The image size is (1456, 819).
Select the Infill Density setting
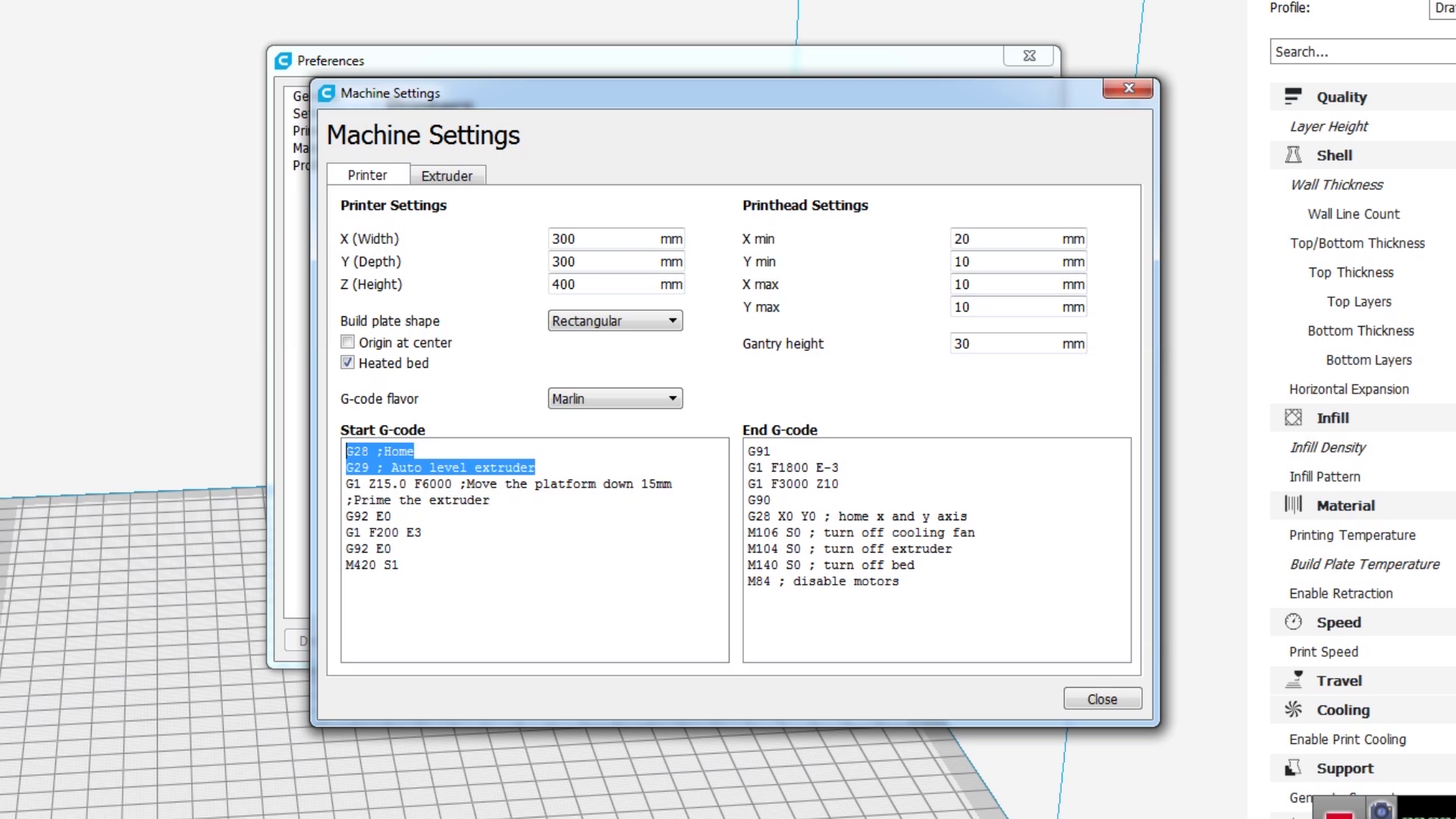pos(1326,447)
